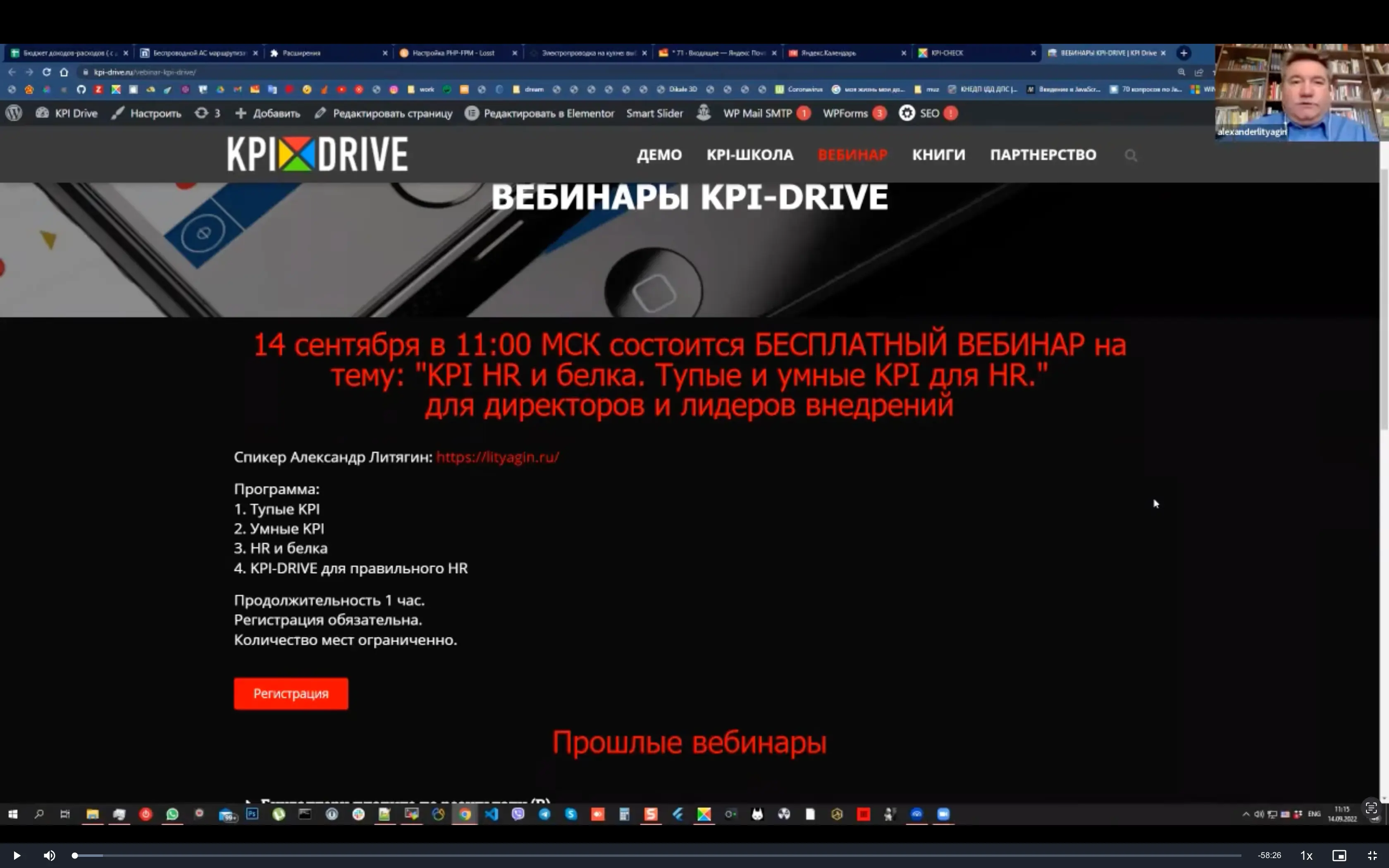Open Coronavirus bookmark
This screenshot has width=1389, height=868.
pos(799,89)
